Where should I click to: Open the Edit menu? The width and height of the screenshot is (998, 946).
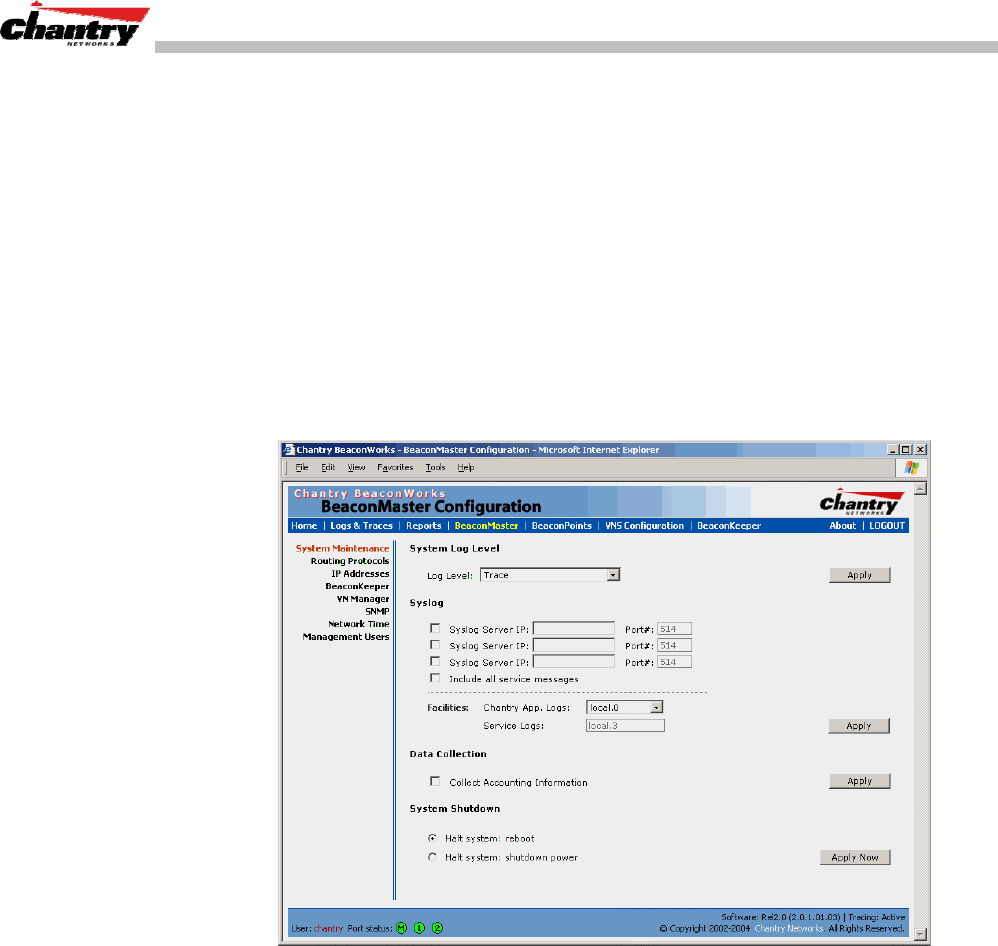tap(328, 467)
